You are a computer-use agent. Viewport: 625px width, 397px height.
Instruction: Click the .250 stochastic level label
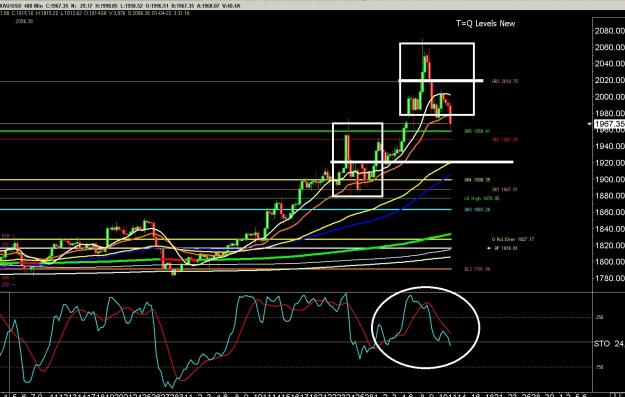[x=600, y=317]
